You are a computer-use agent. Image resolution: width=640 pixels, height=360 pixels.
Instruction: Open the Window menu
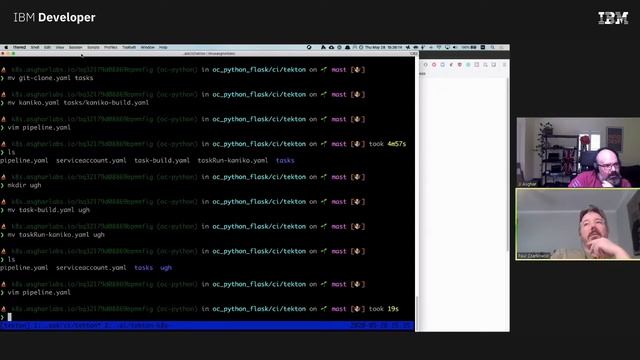tap(147, 47)
